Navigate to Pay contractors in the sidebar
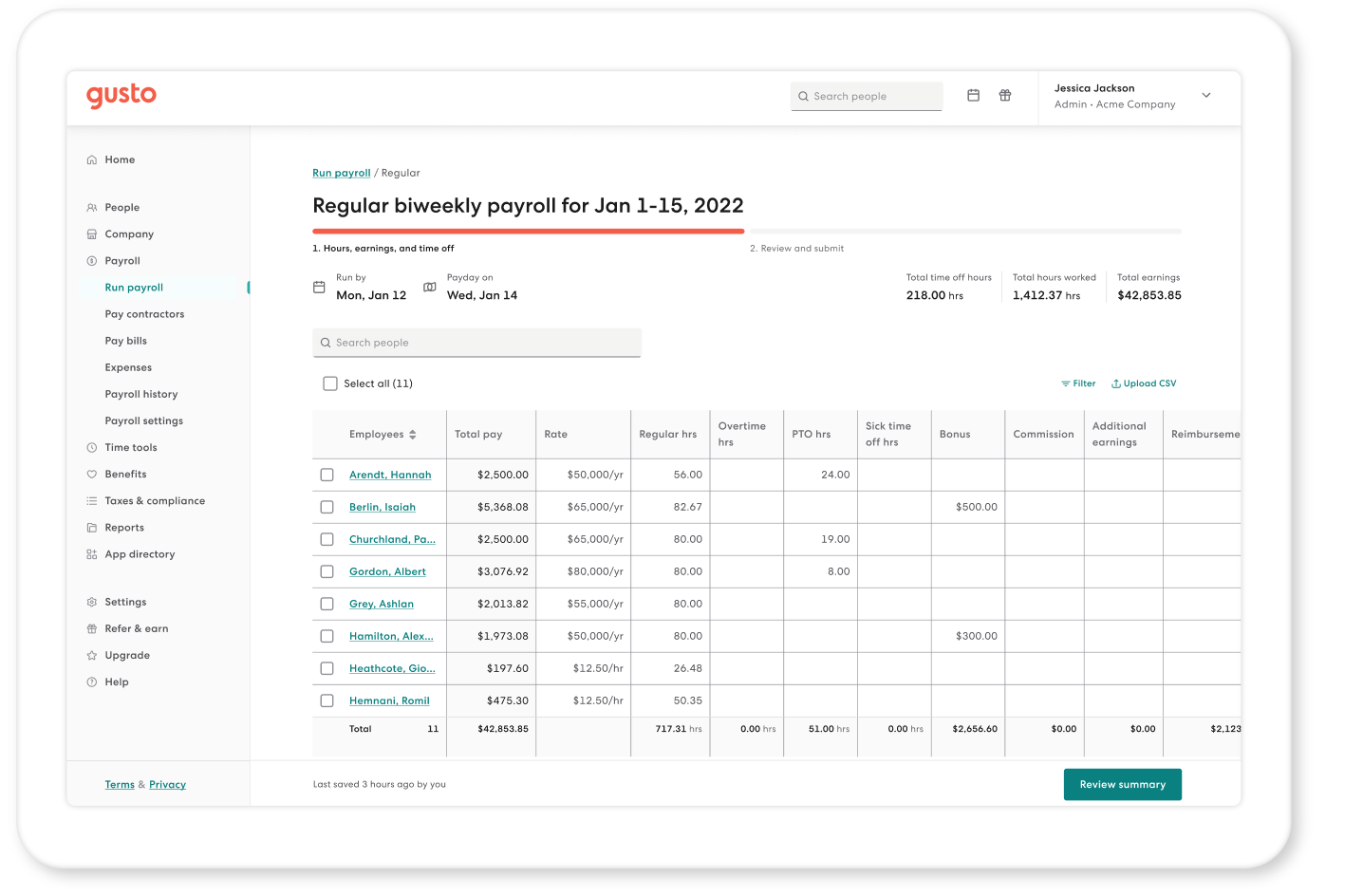1363x896 pixels. [144, 313]
